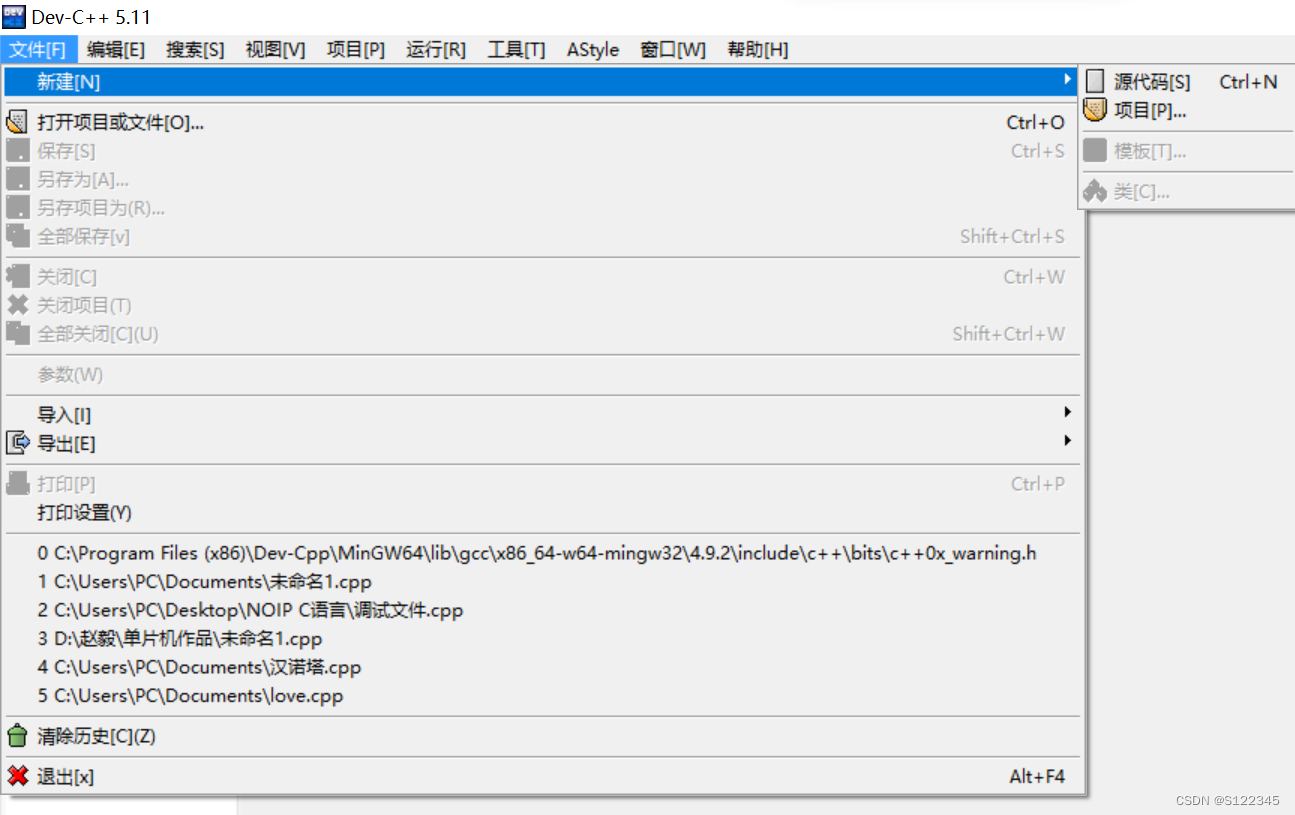Screen dimensions: 1295x815
Task: Select 导入[I] menu entry
Action: pyautogui.click(x=541, y=415)
